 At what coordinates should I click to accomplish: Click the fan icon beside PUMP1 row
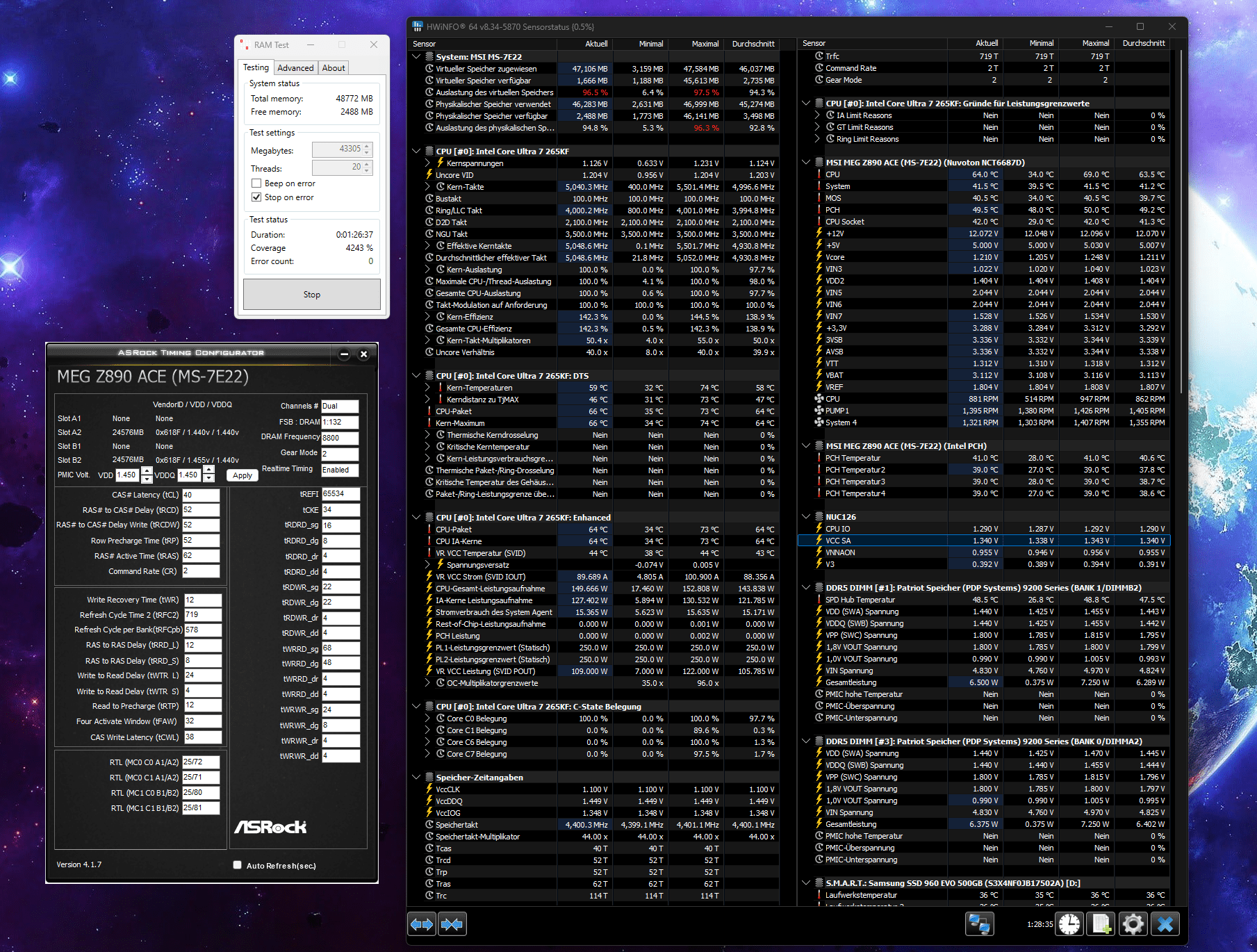(x=819, y=411)
